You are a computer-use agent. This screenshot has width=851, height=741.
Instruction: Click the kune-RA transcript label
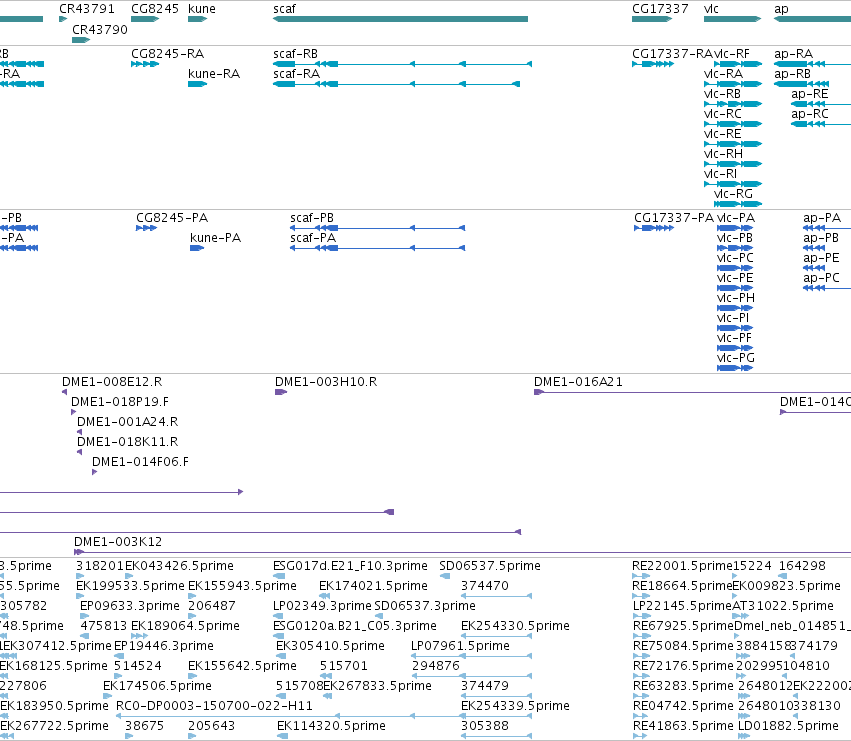[x=214, y=73]
